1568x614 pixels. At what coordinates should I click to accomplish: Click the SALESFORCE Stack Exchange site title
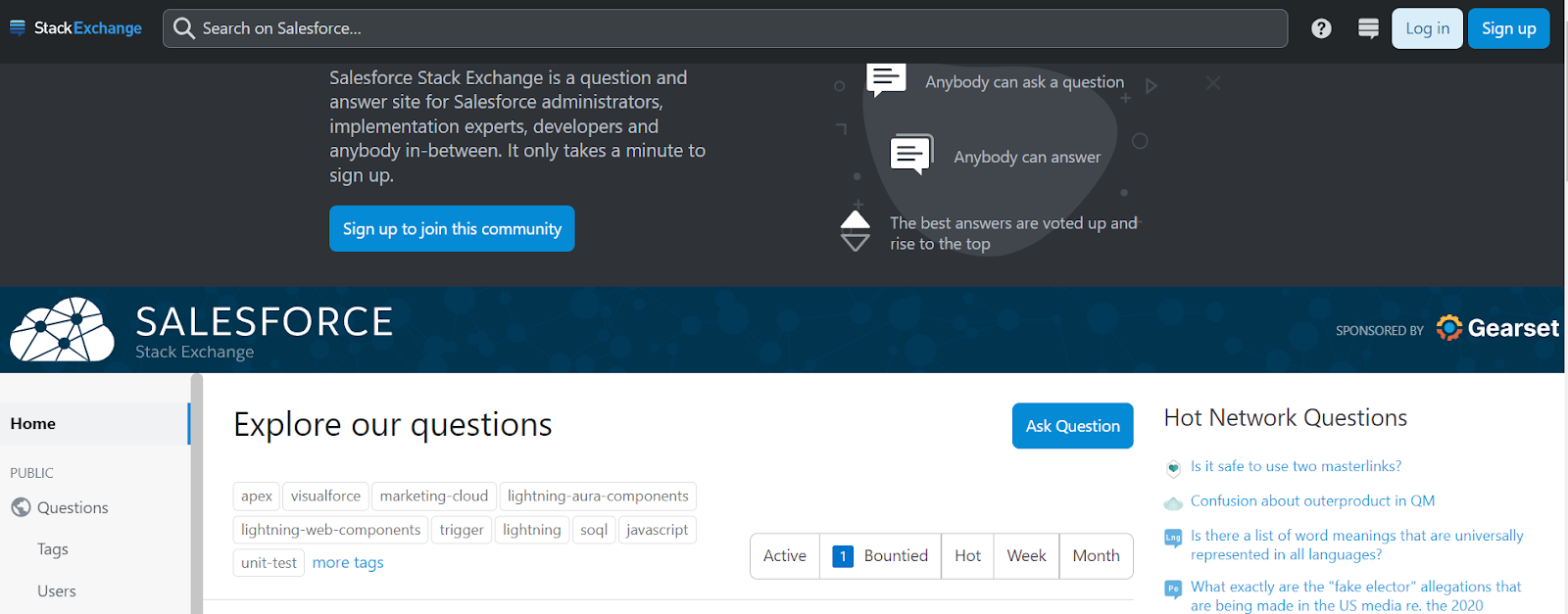(x=264, y=331)
